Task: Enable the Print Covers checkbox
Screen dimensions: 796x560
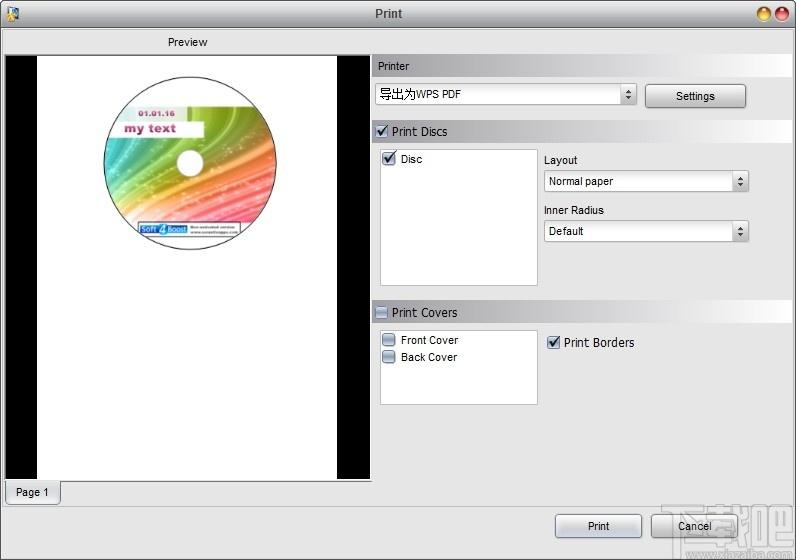Action: pos(381,312)
